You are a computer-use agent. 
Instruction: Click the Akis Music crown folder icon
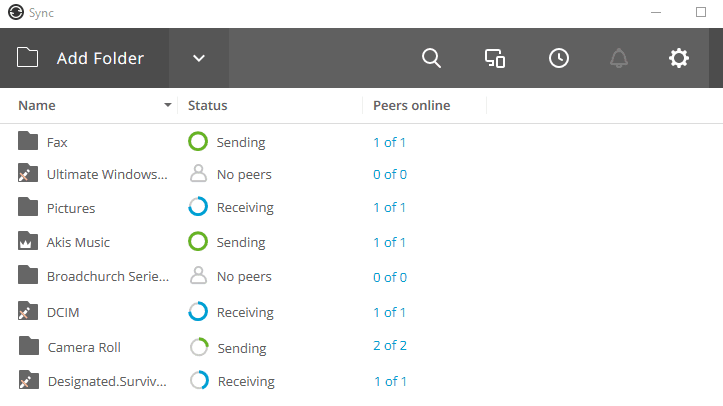click(x=28, y=241)
